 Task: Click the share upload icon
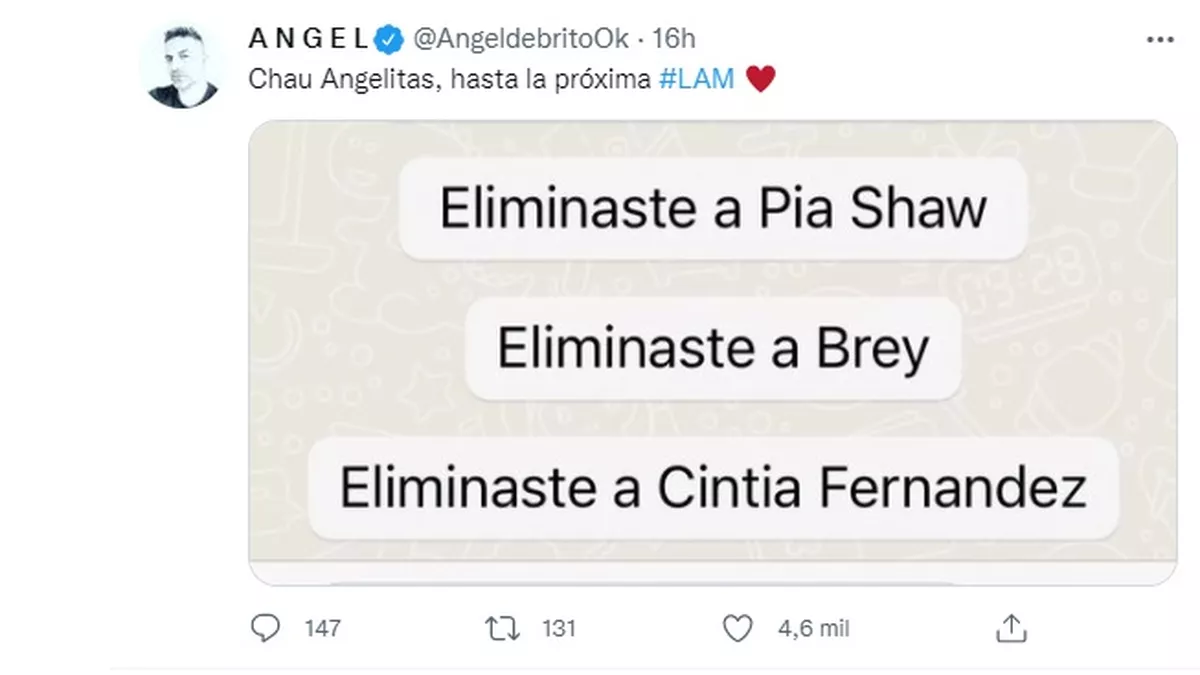[x=1011, y=627]
